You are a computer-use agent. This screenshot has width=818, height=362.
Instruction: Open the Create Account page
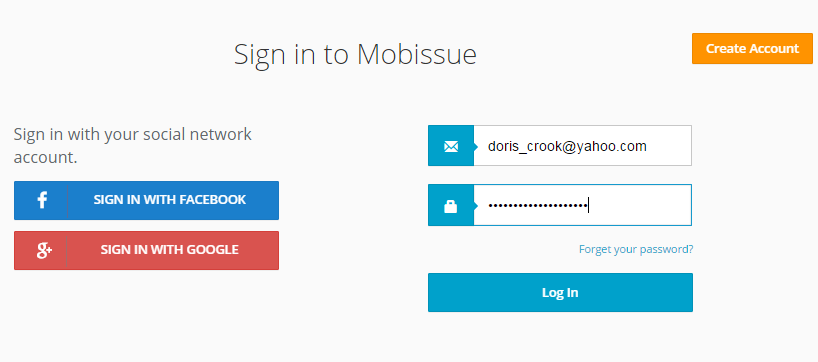(752, 49)
